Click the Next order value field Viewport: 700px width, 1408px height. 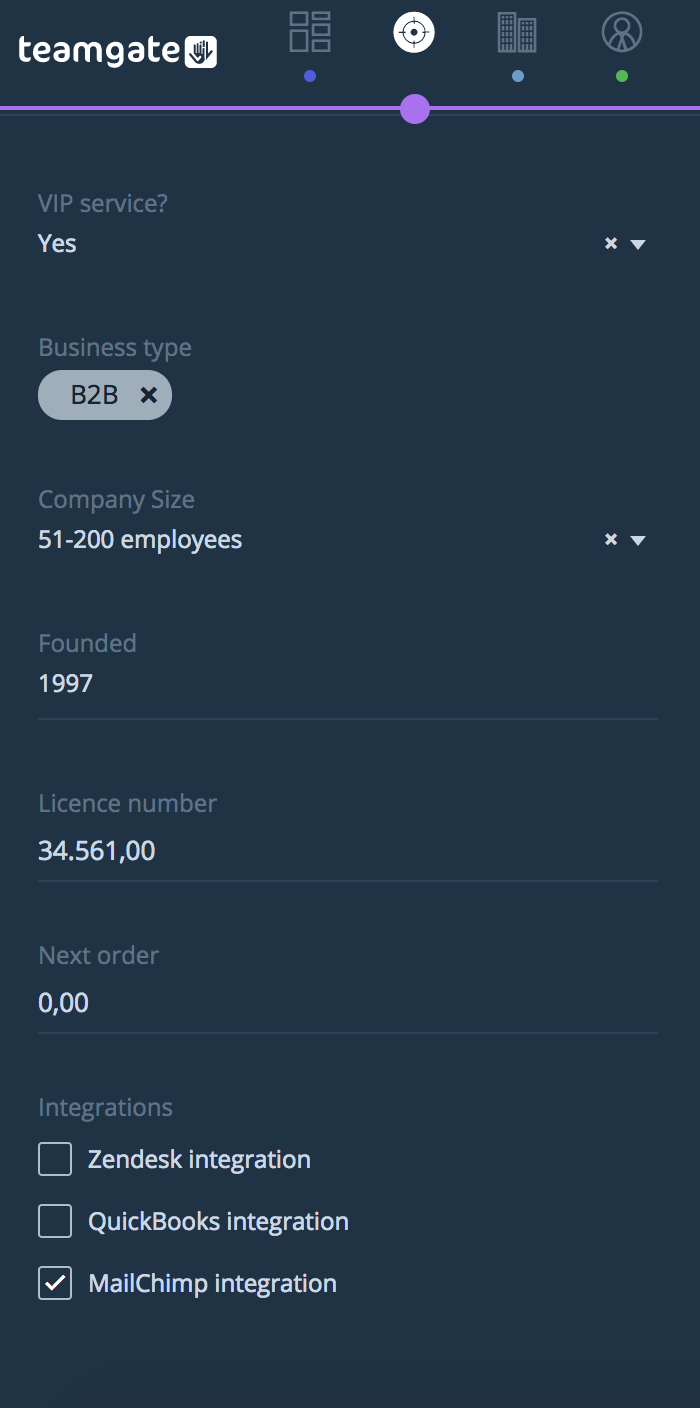click(348, 1002)
